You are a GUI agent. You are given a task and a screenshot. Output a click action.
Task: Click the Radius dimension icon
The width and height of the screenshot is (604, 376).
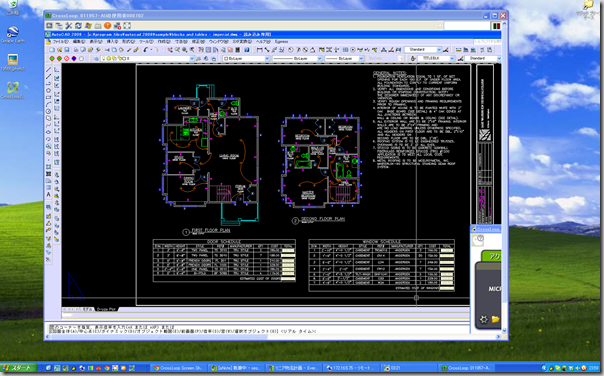291,50
